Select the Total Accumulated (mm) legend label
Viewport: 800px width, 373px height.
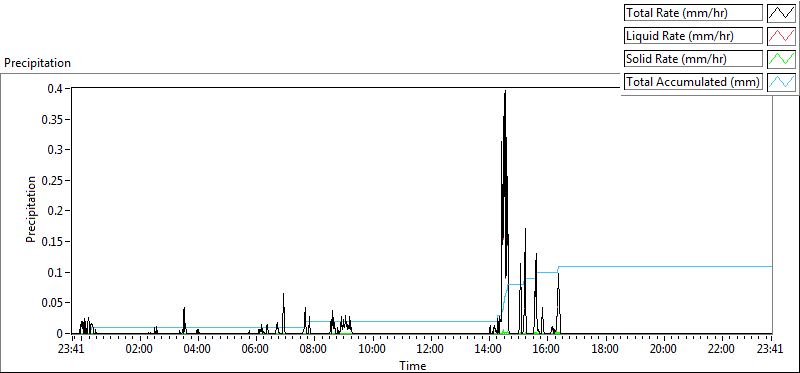pyautogui.click(x=693, y=82)
